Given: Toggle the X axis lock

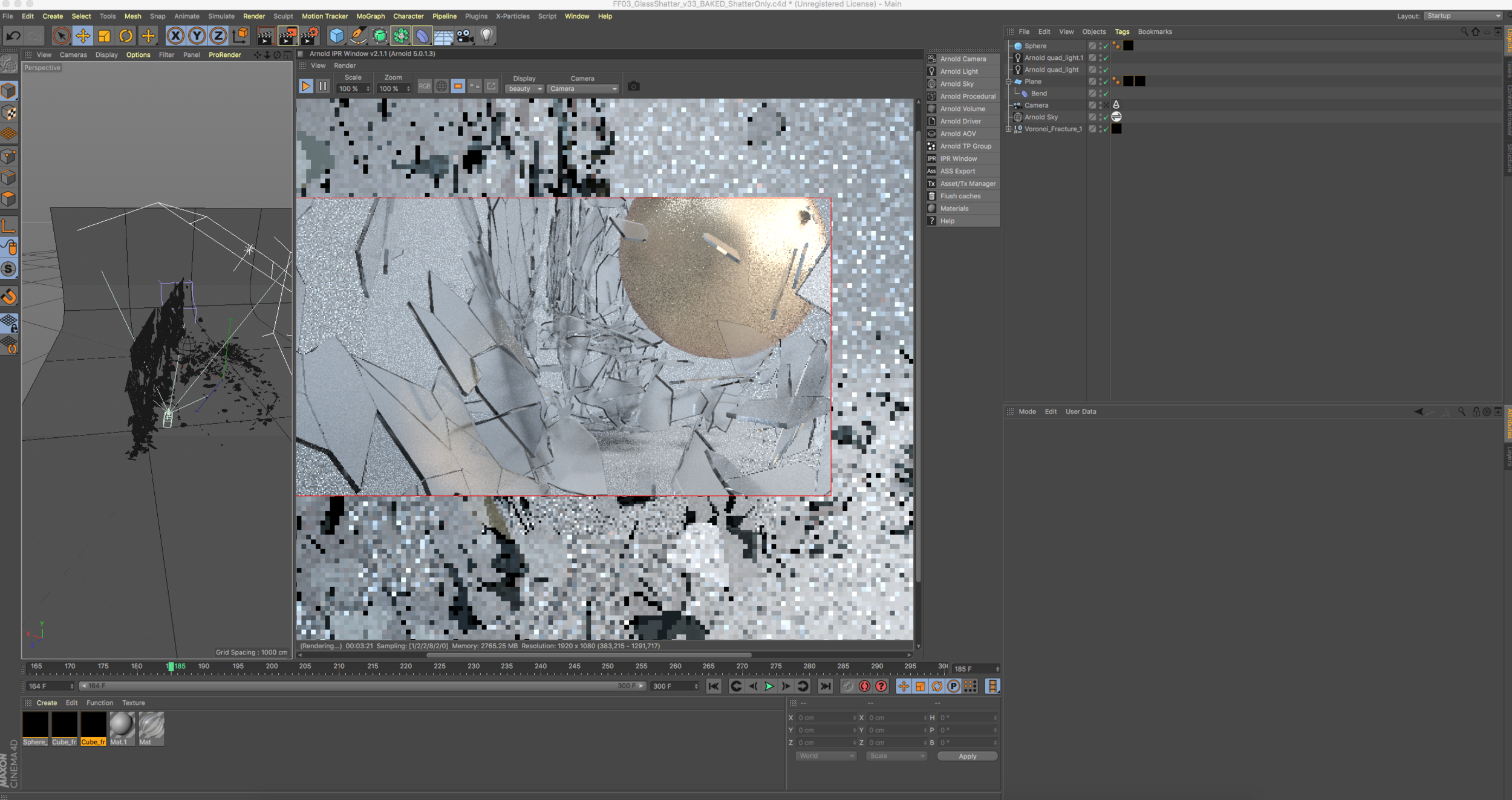Looking at the screenshot, I should click(175, 36).
